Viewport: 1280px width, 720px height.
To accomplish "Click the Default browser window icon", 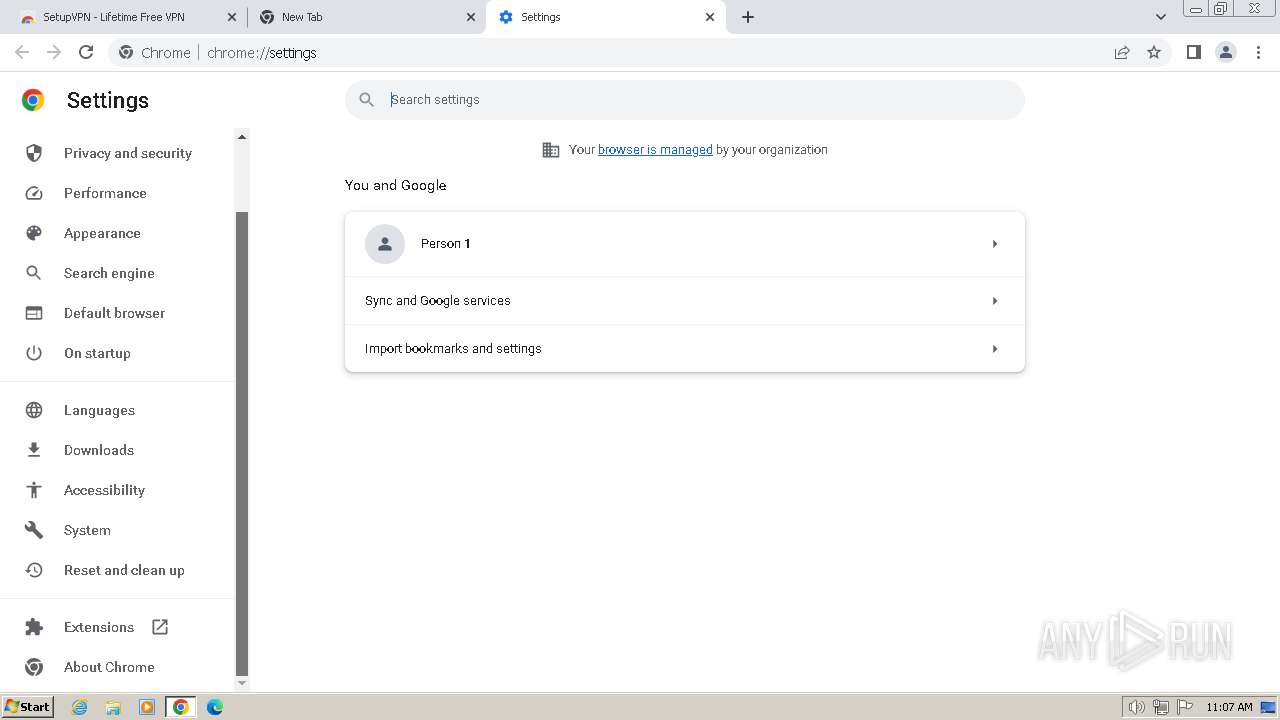I will 34,313.
